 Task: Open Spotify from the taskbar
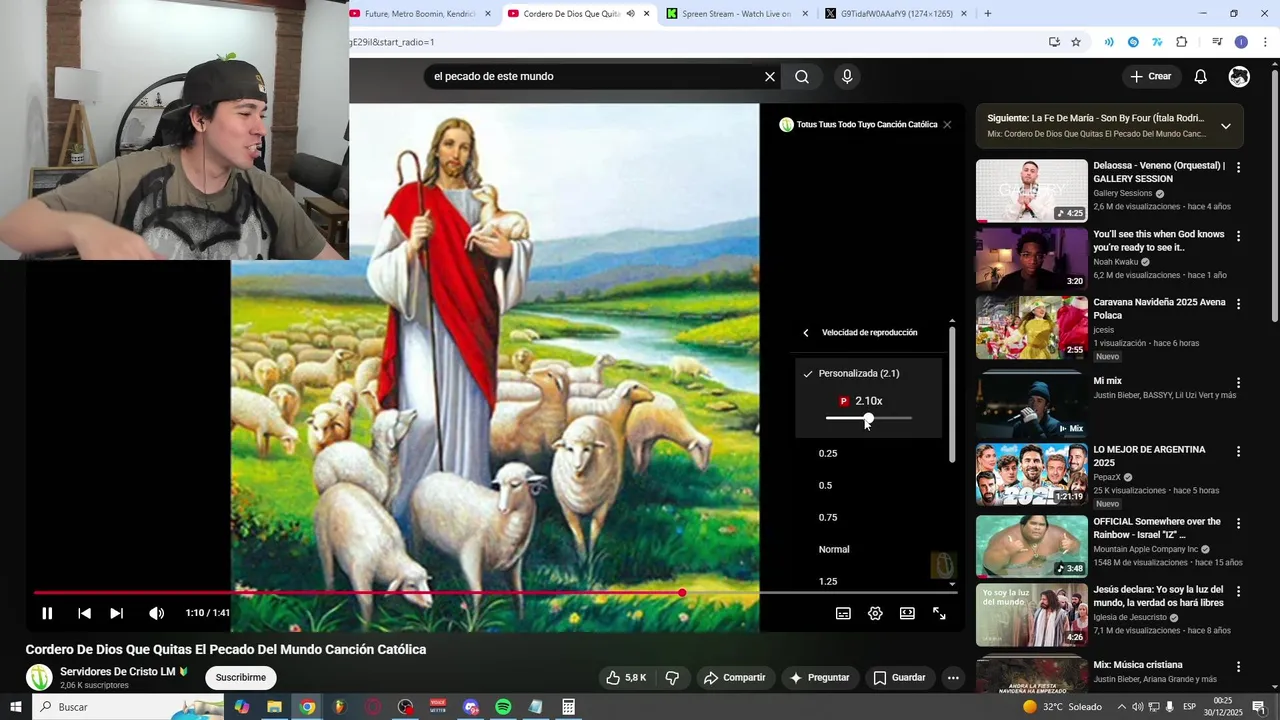pos(503,707)
